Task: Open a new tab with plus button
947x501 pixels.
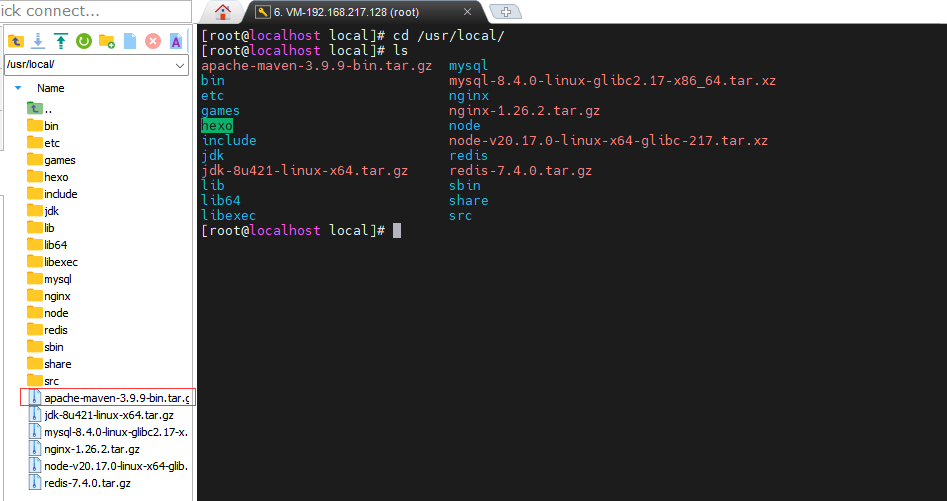Action: 506,12
